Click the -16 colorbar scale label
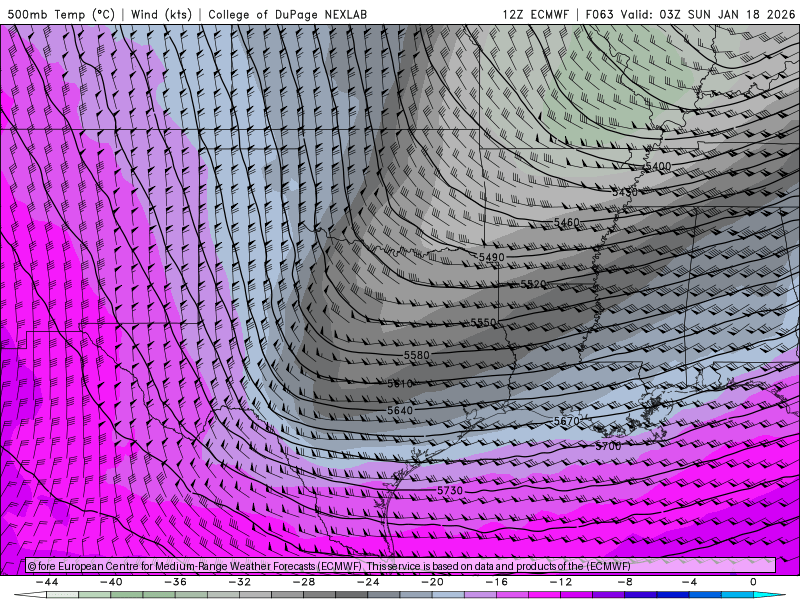Image resolution: width=800 pixels, height=600 pixels. click(x=497, y=582)
